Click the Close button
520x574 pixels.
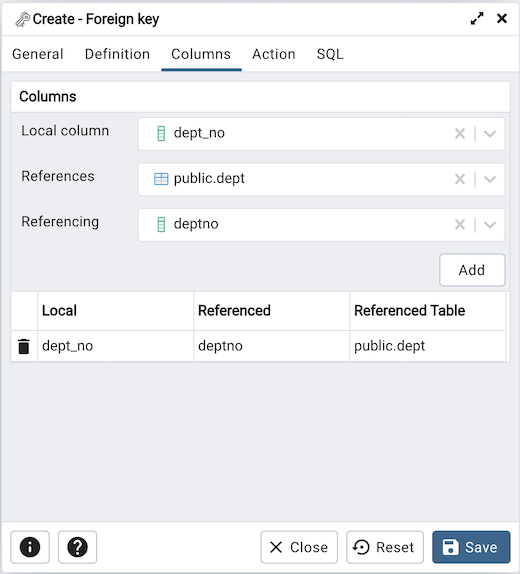click(x=299, y=547)
